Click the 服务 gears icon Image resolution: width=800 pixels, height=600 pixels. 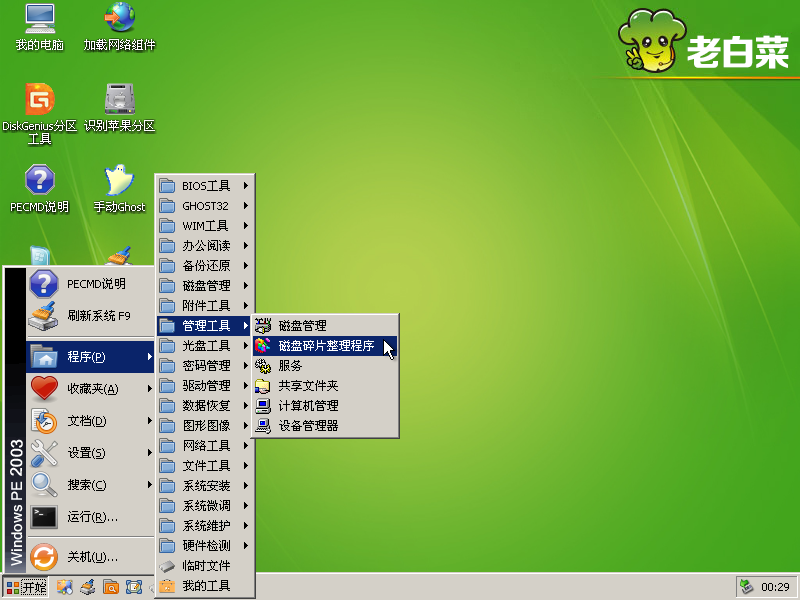point(263,365)
